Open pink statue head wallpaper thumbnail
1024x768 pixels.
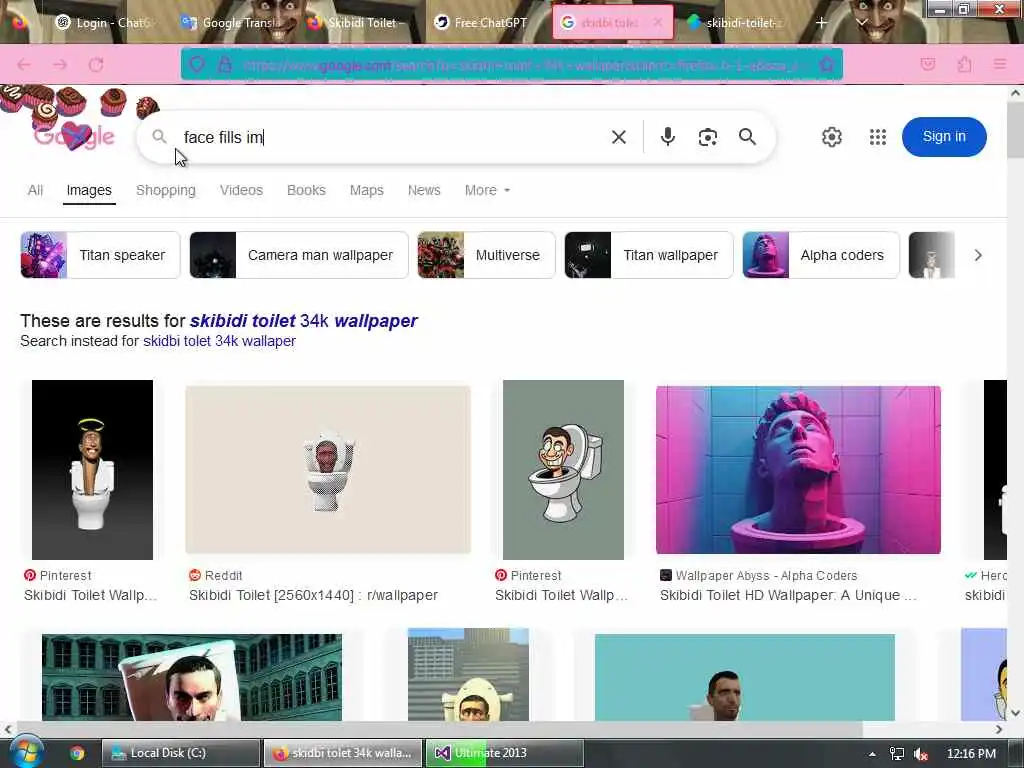(798, 470)
